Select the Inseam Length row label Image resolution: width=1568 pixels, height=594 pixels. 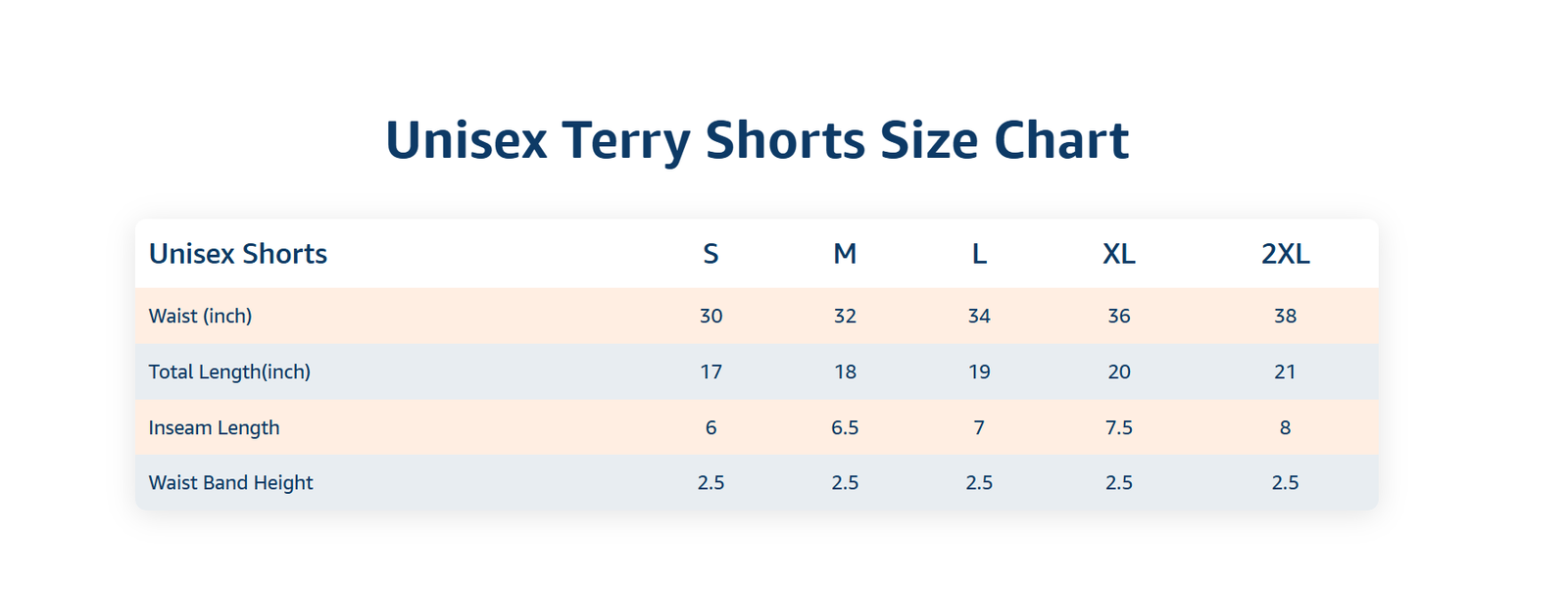pos(214,427)
